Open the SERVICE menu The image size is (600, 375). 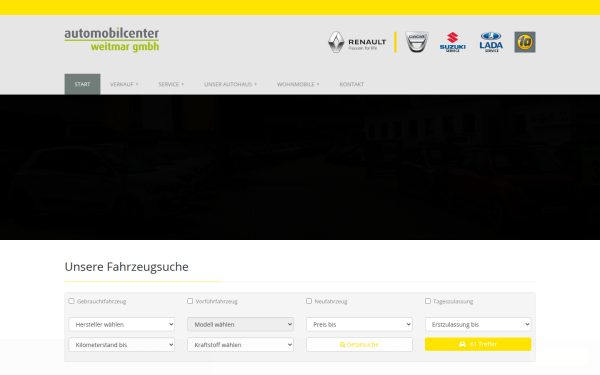[171, 84]
